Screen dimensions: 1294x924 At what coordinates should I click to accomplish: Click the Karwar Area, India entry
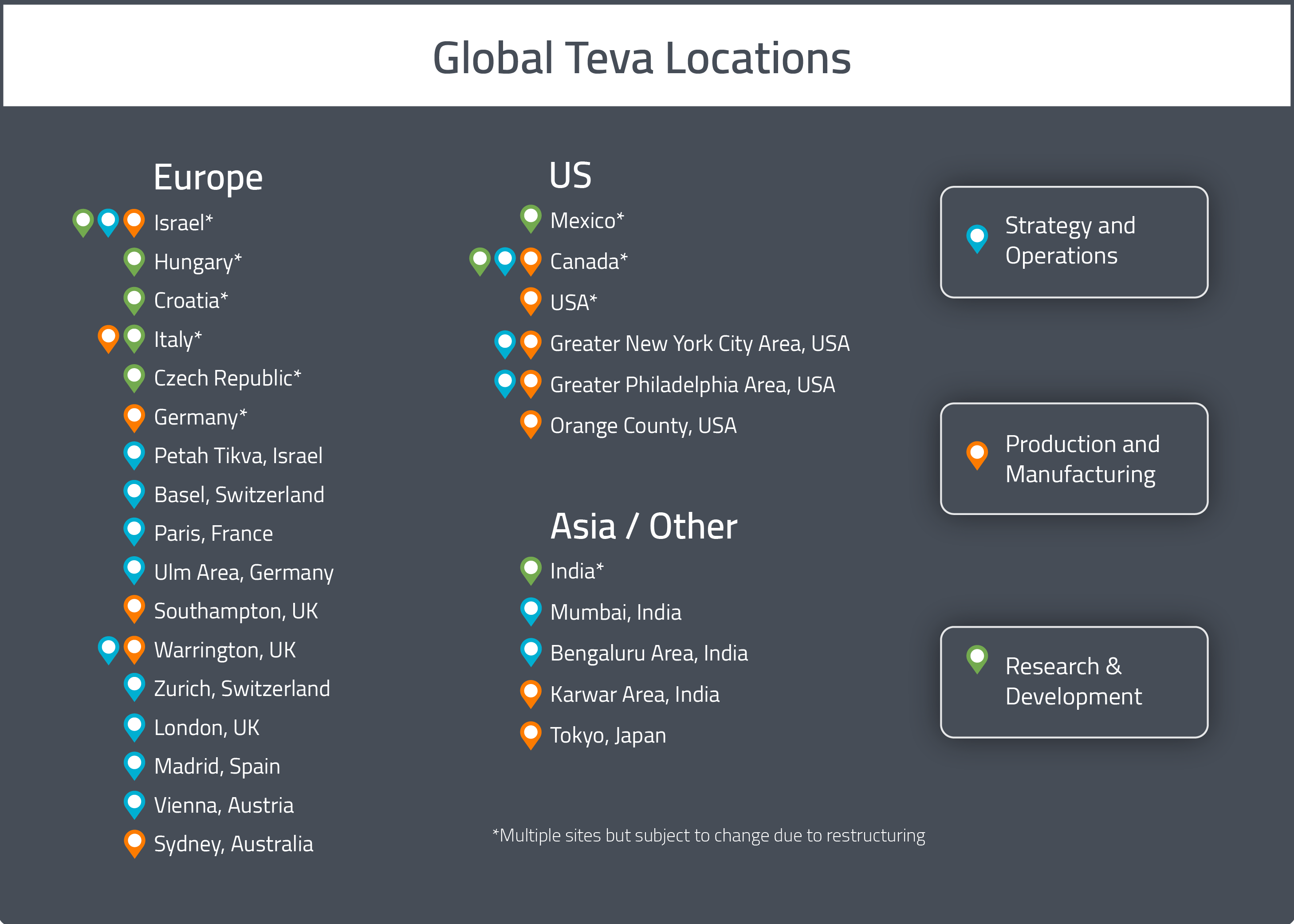pyautogui.click(x=634, y=694)
